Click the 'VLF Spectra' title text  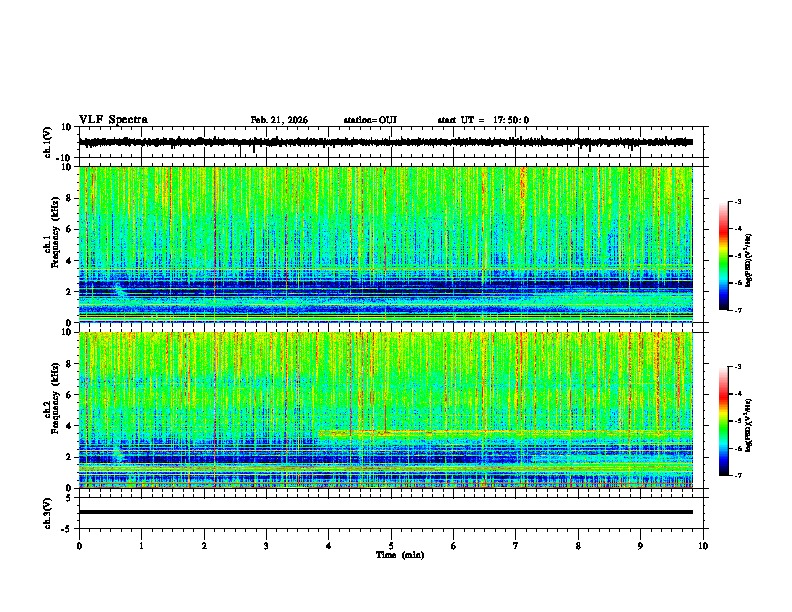tap(113, 120)
